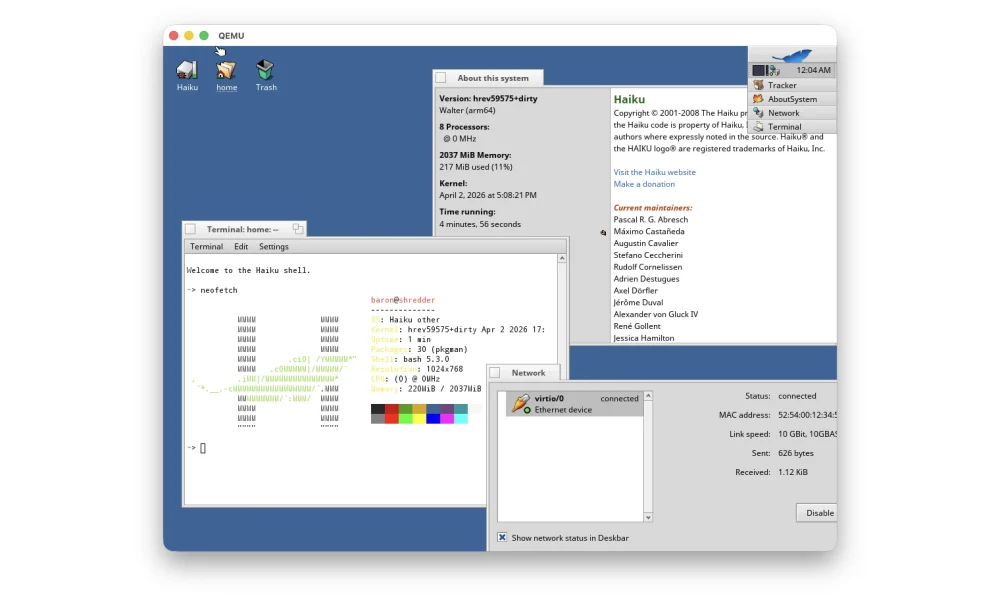Uncheck Show network status in Deskbar
This screenshot has height=600, width=1000.
tap(503, 537)
